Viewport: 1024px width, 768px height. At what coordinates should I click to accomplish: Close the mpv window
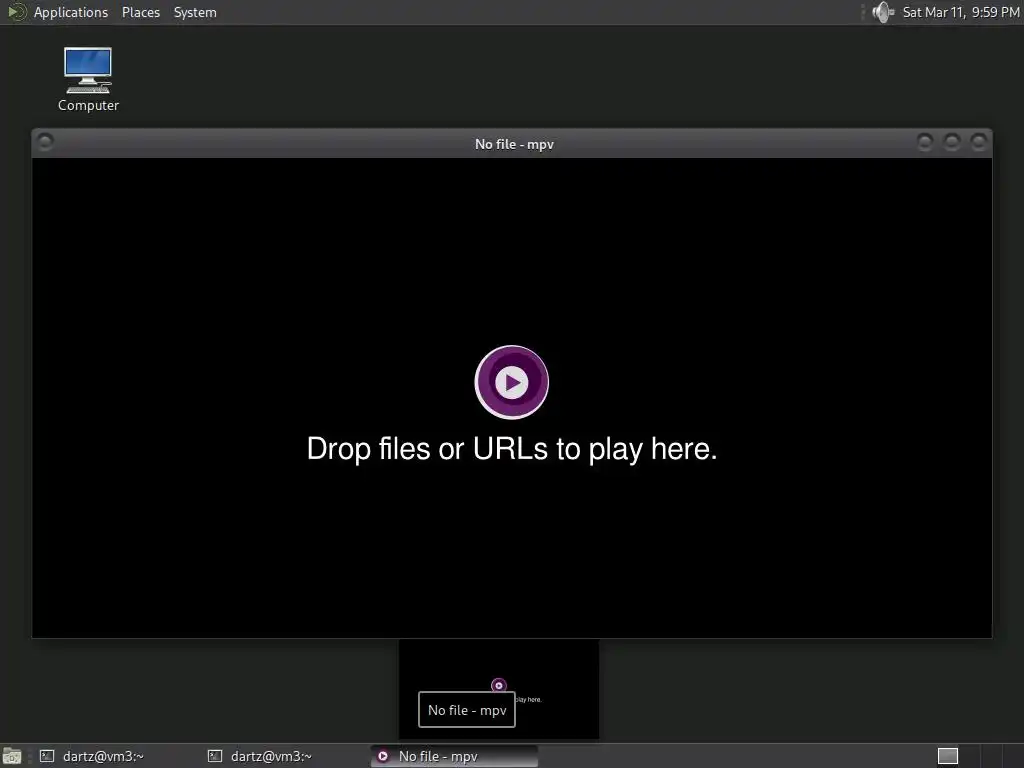coord(978,142)
